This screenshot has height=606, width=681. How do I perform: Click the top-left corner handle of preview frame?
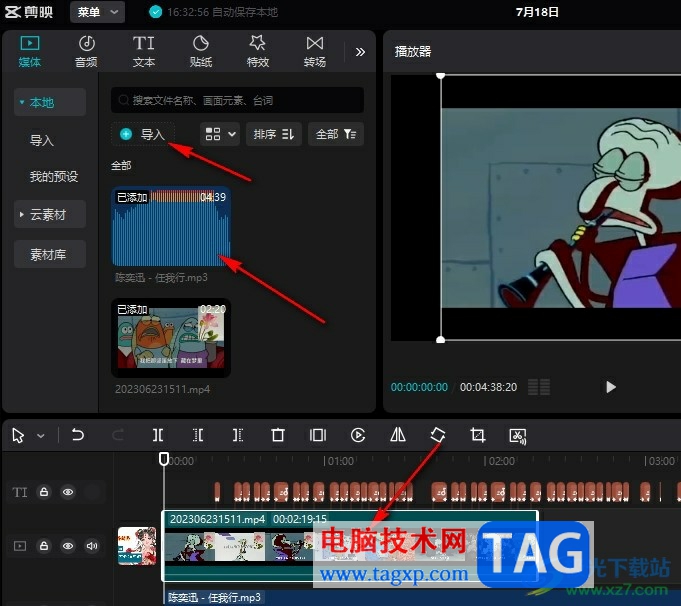[x=440, y=76]
